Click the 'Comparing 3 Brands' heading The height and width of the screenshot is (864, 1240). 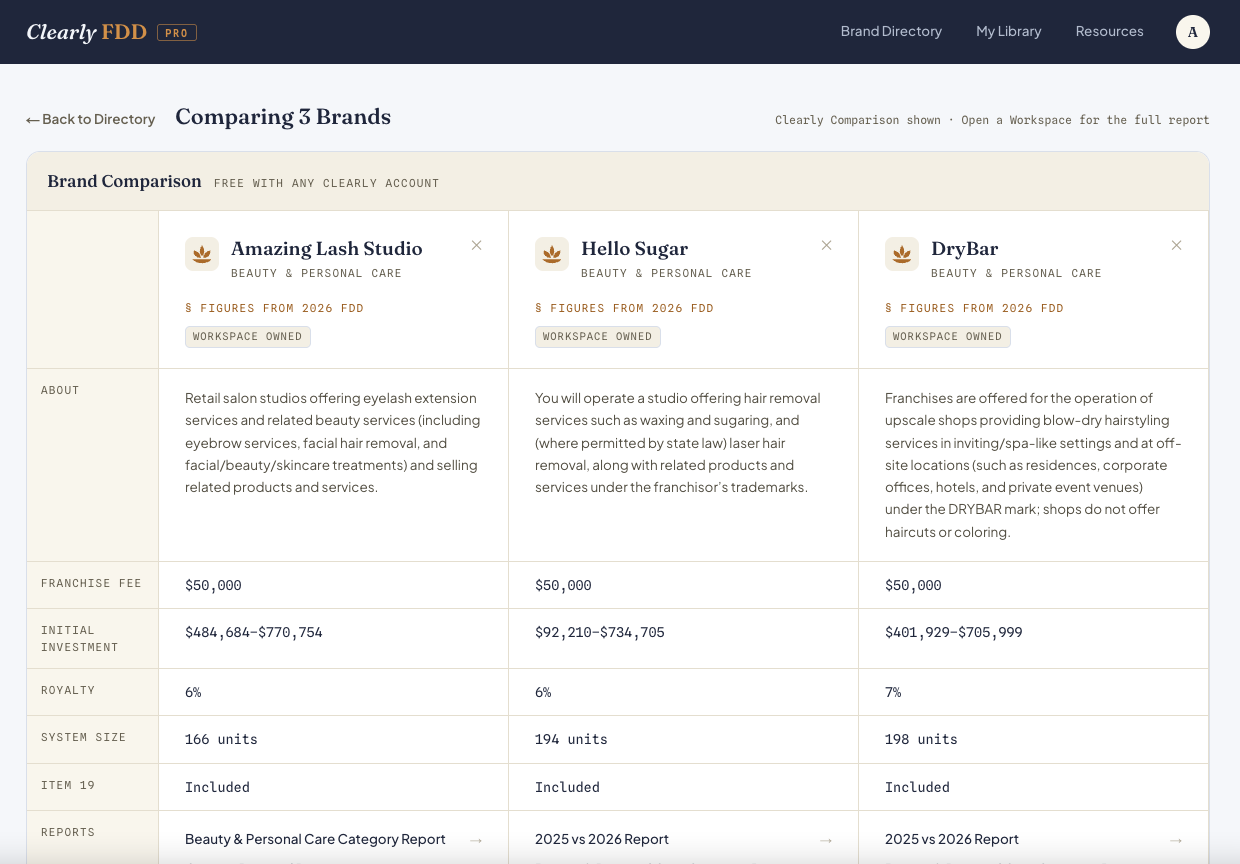283,117
